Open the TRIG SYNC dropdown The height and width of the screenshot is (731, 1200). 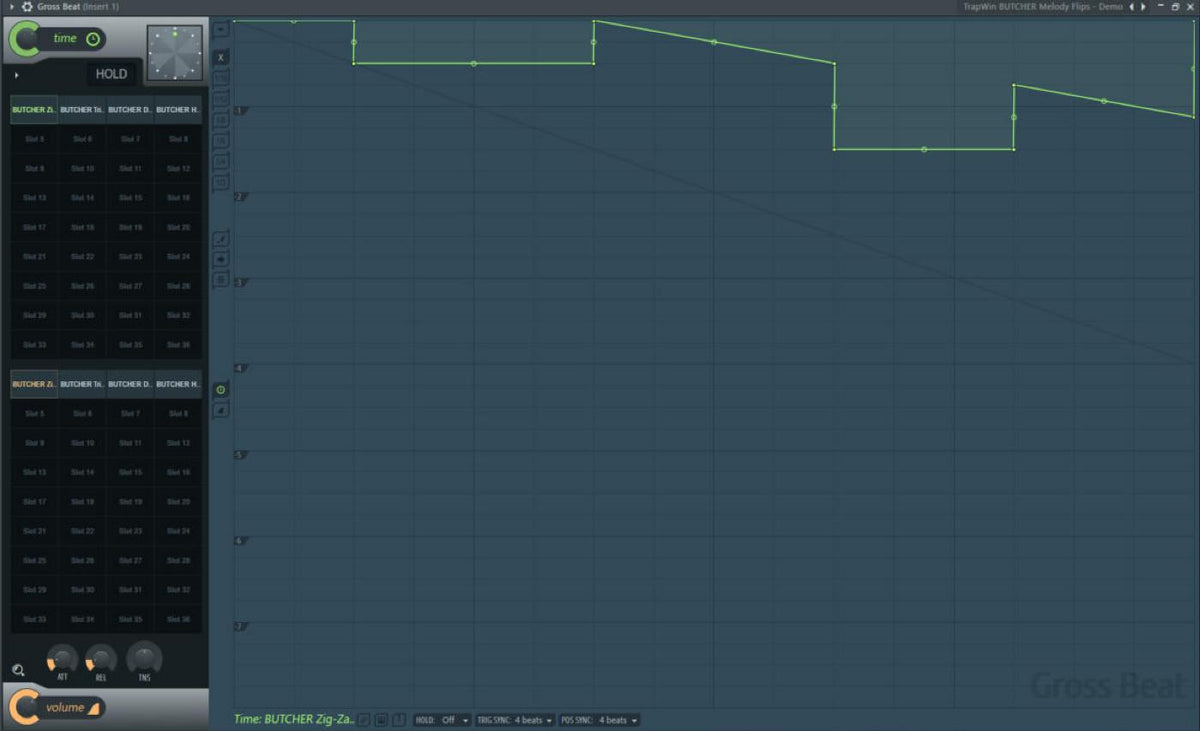[515, 720]
